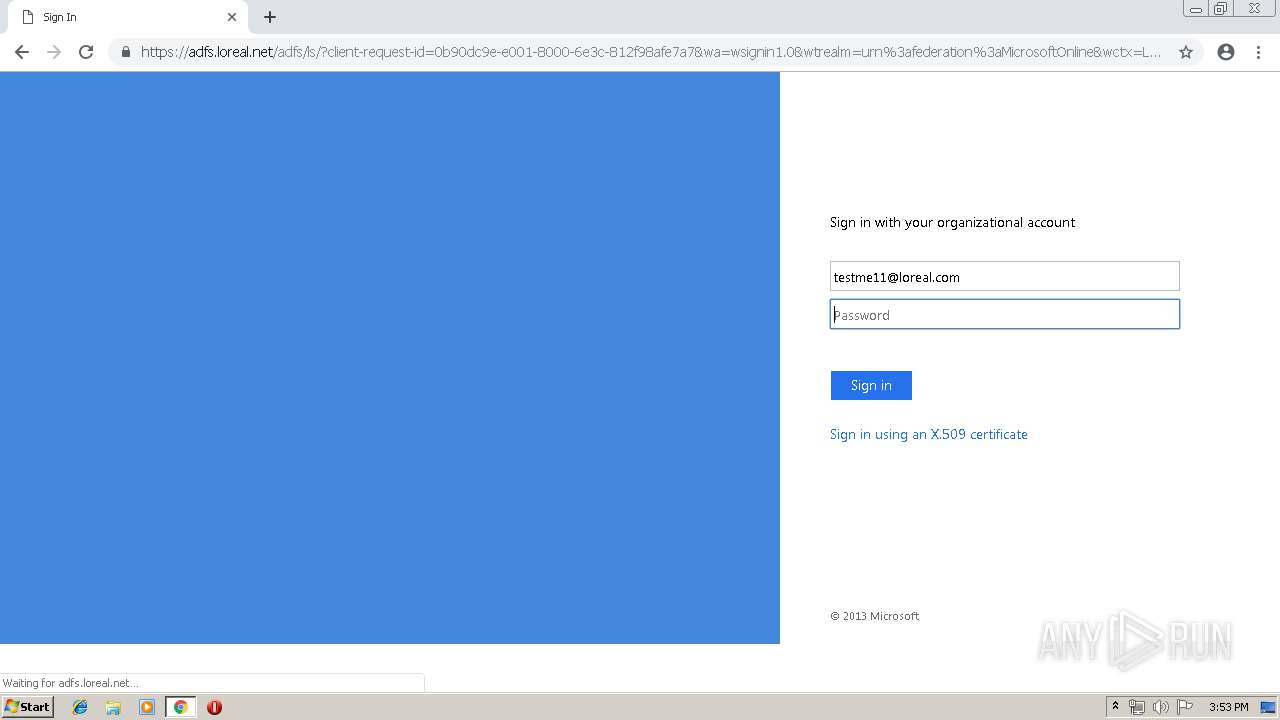Focus the Password input field
The image size is (1280, 720).
point(1005,314)
